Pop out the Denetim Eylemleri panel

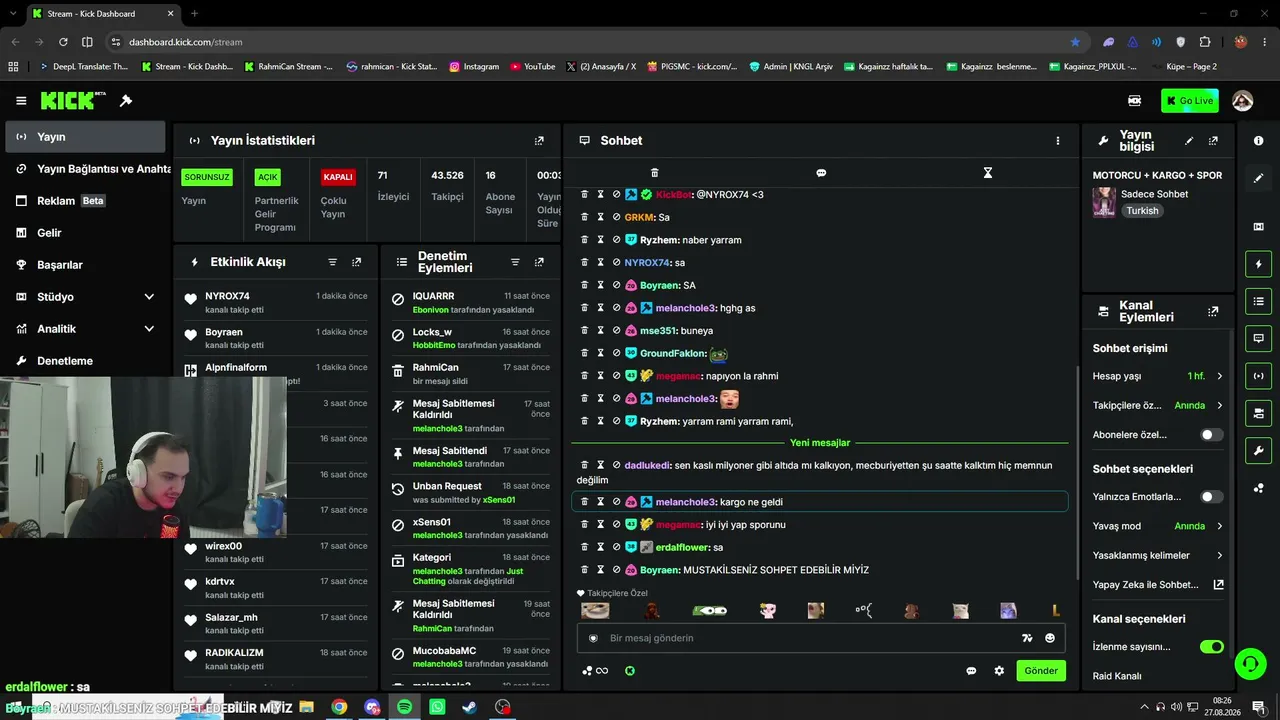click(539, 262)
